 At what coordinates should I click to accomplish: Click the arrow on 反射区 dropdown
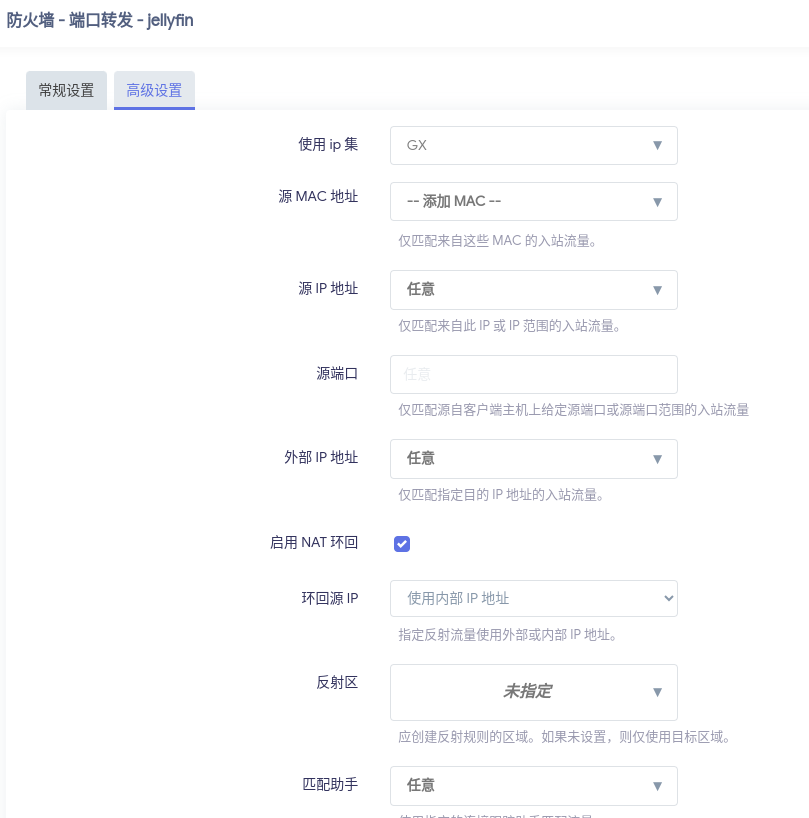pyautogui.click(x=657, y=692)
